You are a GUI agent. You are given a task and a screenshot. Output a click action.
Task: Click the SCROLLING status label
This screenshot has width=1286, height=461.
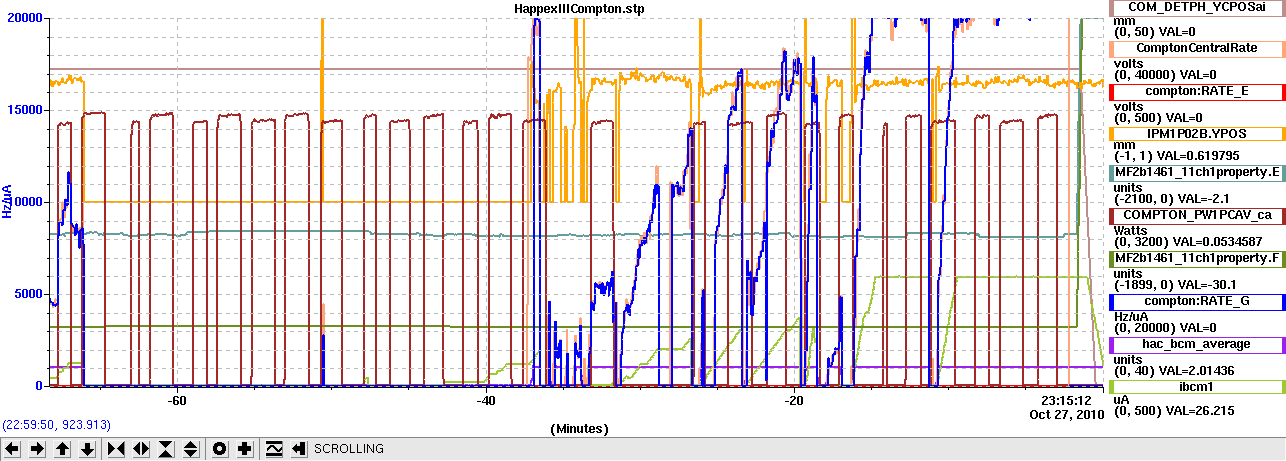click(x=349, y=449)
